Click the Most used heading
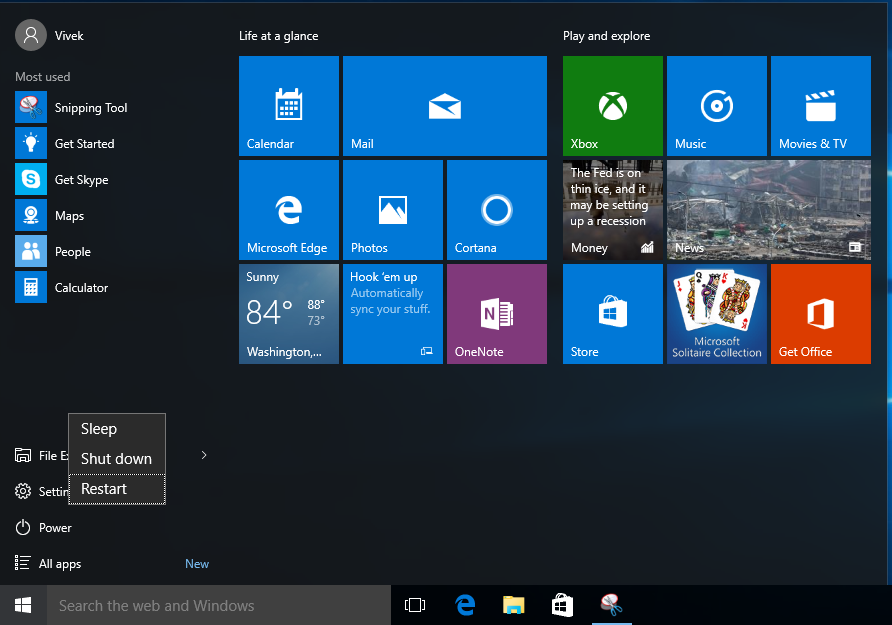The image size is (892, 625). (x=43, y=77)
